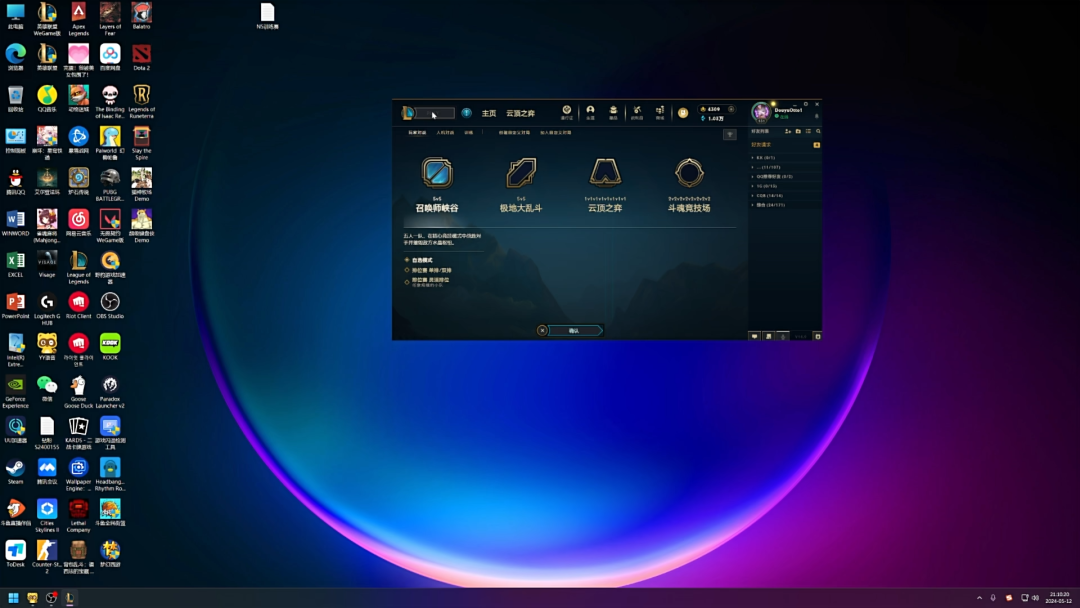This screenshot has width=1080, height=608.
Task: Click the 确认 confirm button
Action: point(575,331)
